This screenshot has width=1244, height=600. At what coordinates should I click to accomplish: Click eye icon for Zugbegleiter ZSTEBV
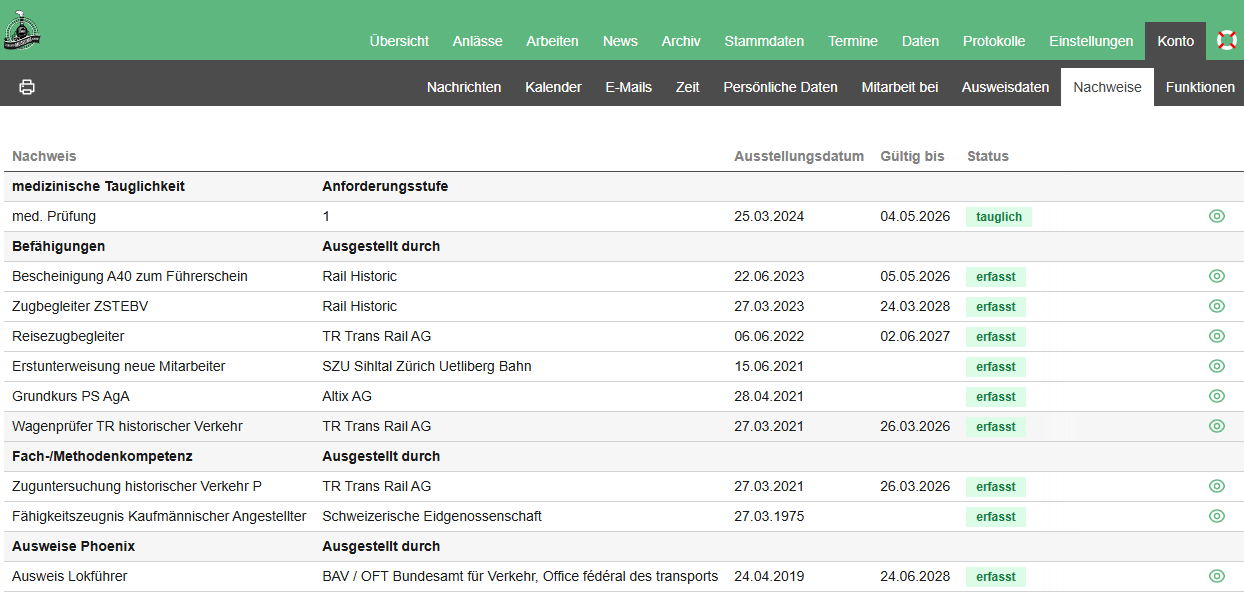click(x=1217, y=306)
